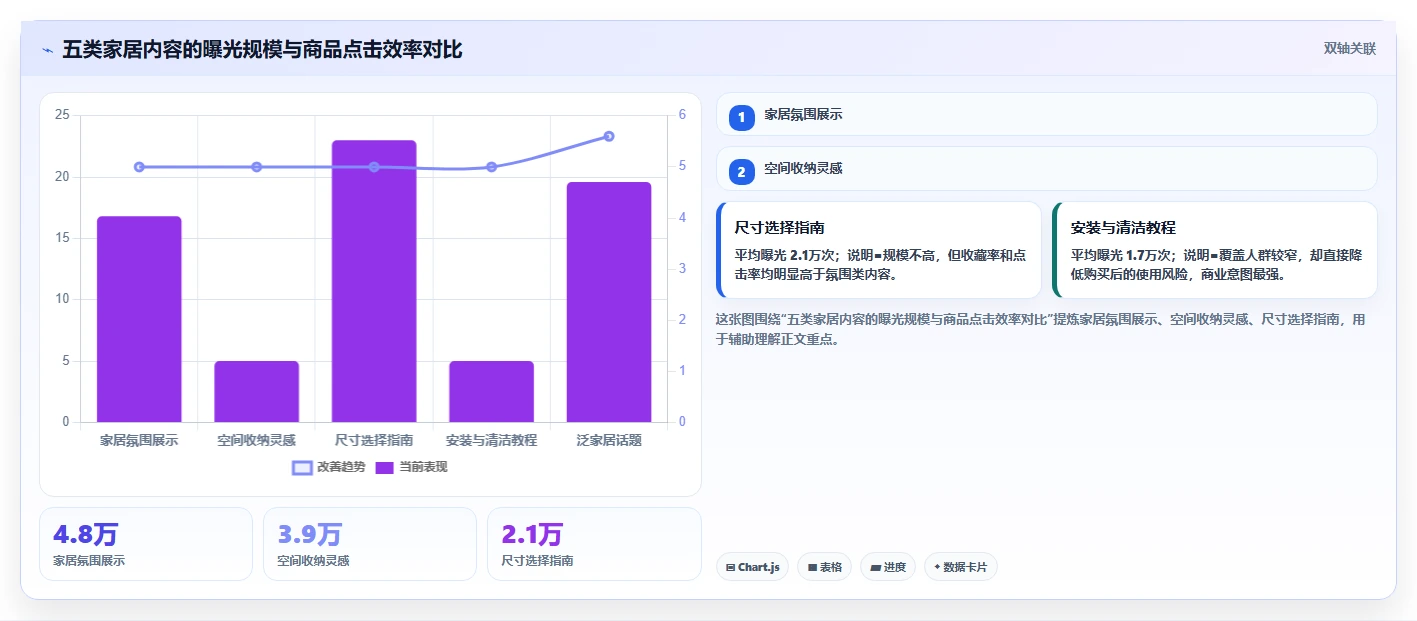Click the trend line point above 家居氛围展示
This screenshot has width=1417, height=621.
(x=139, y=167)
